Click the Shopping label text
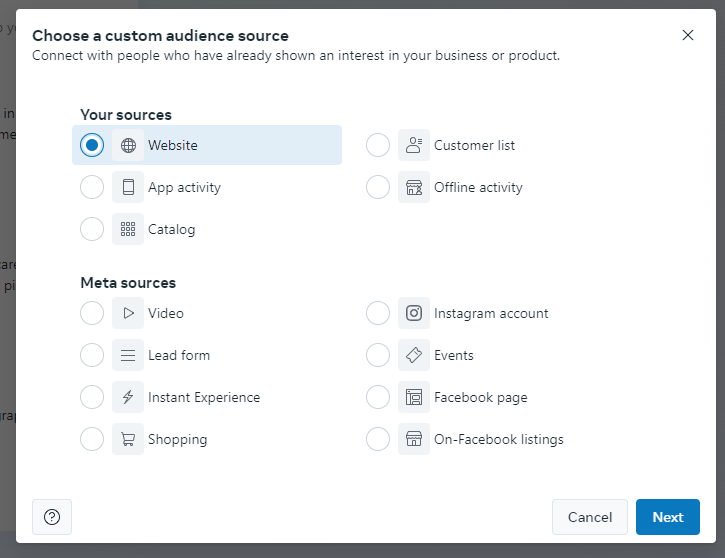 [178, 440]
